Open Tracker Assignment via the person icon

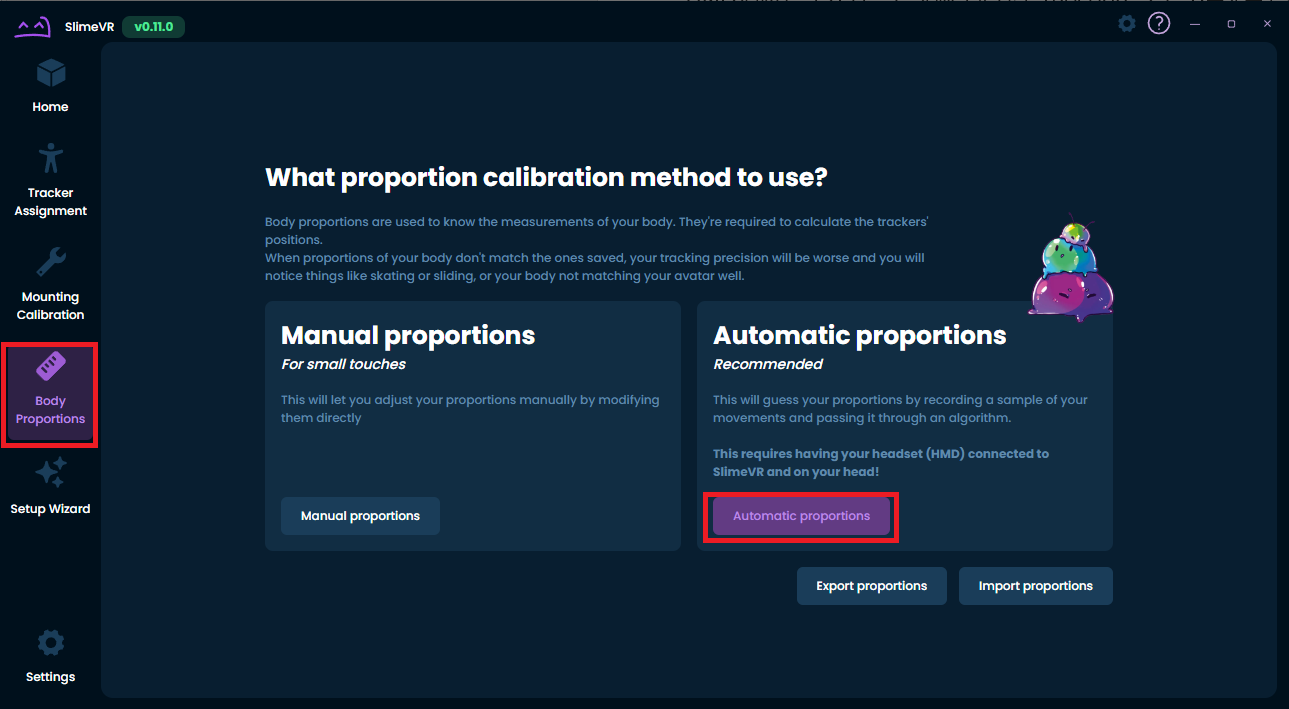coord(50,158)
